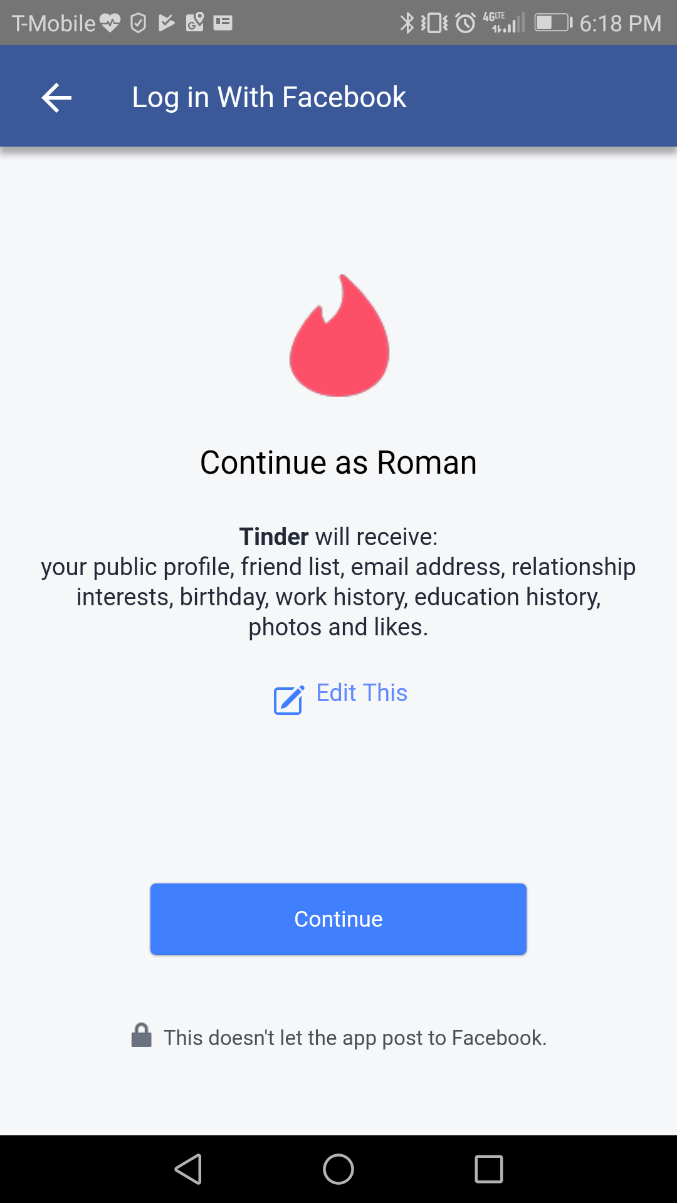
Task: Tap the Tinder flame logo
Action: 339,335
